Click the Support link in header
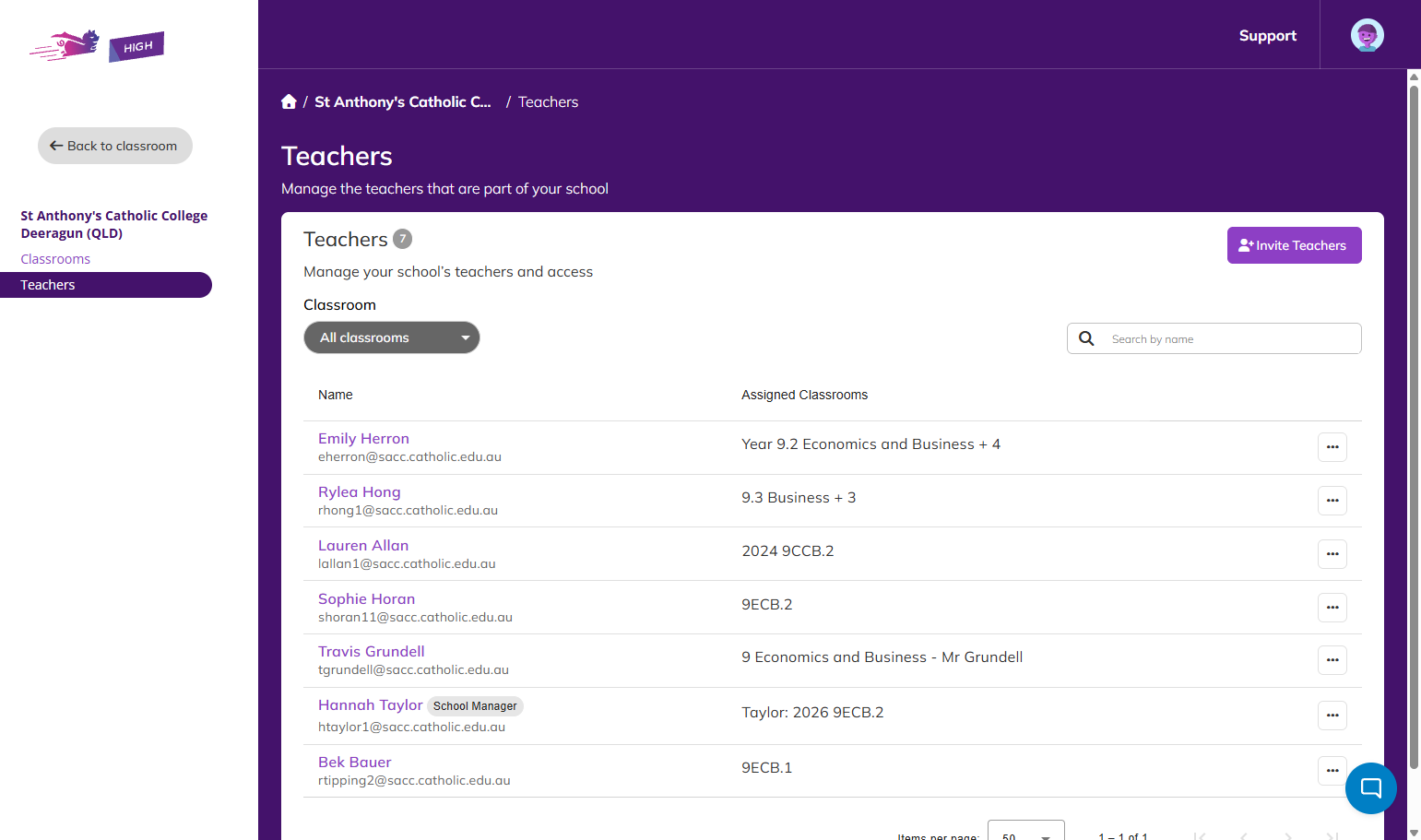Image resolution: width=1421 pixels, height=840 pixels. pyautogui.click(x=1268, y=35)
